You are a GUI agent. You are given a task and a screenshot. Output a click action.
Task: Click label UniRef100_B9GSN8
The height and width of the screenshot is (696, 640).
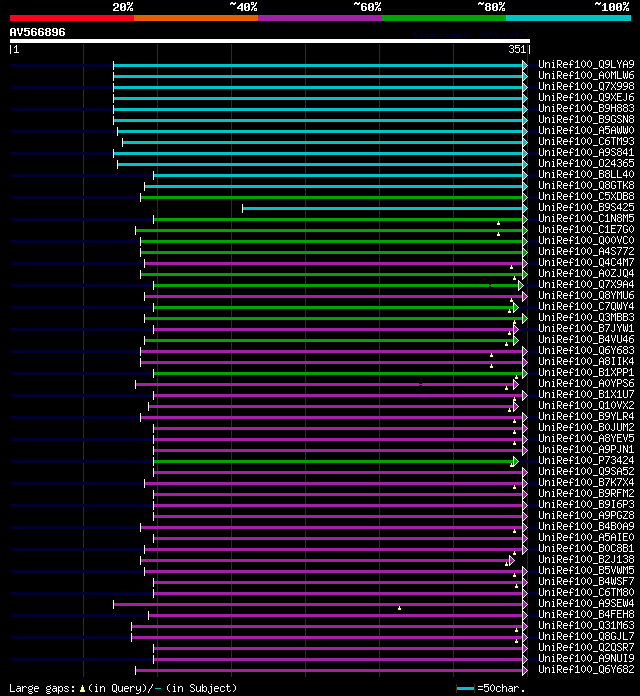pos(586,119)
